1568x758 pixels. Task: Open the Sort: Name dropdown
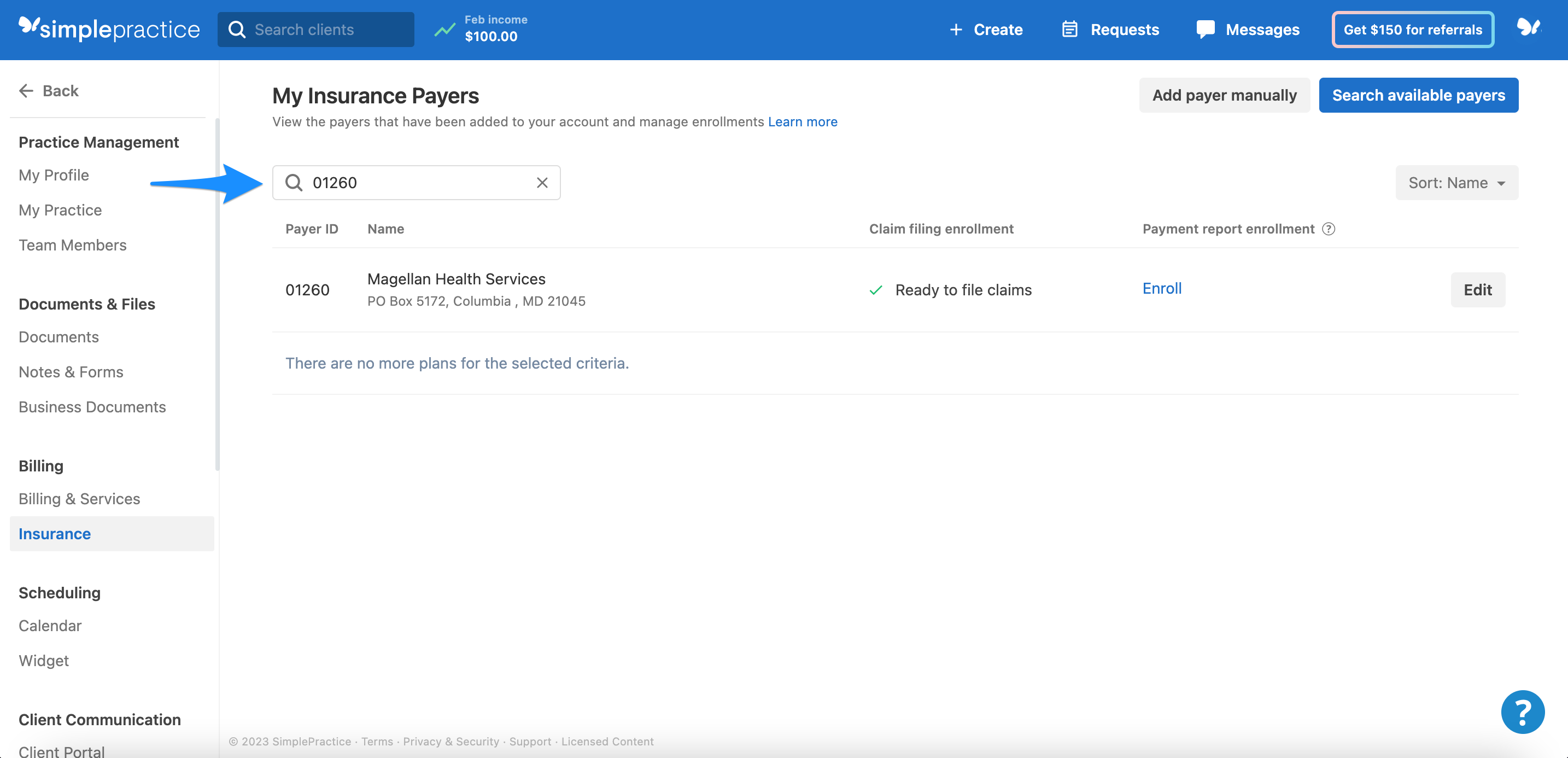[x=1456, y=182]
